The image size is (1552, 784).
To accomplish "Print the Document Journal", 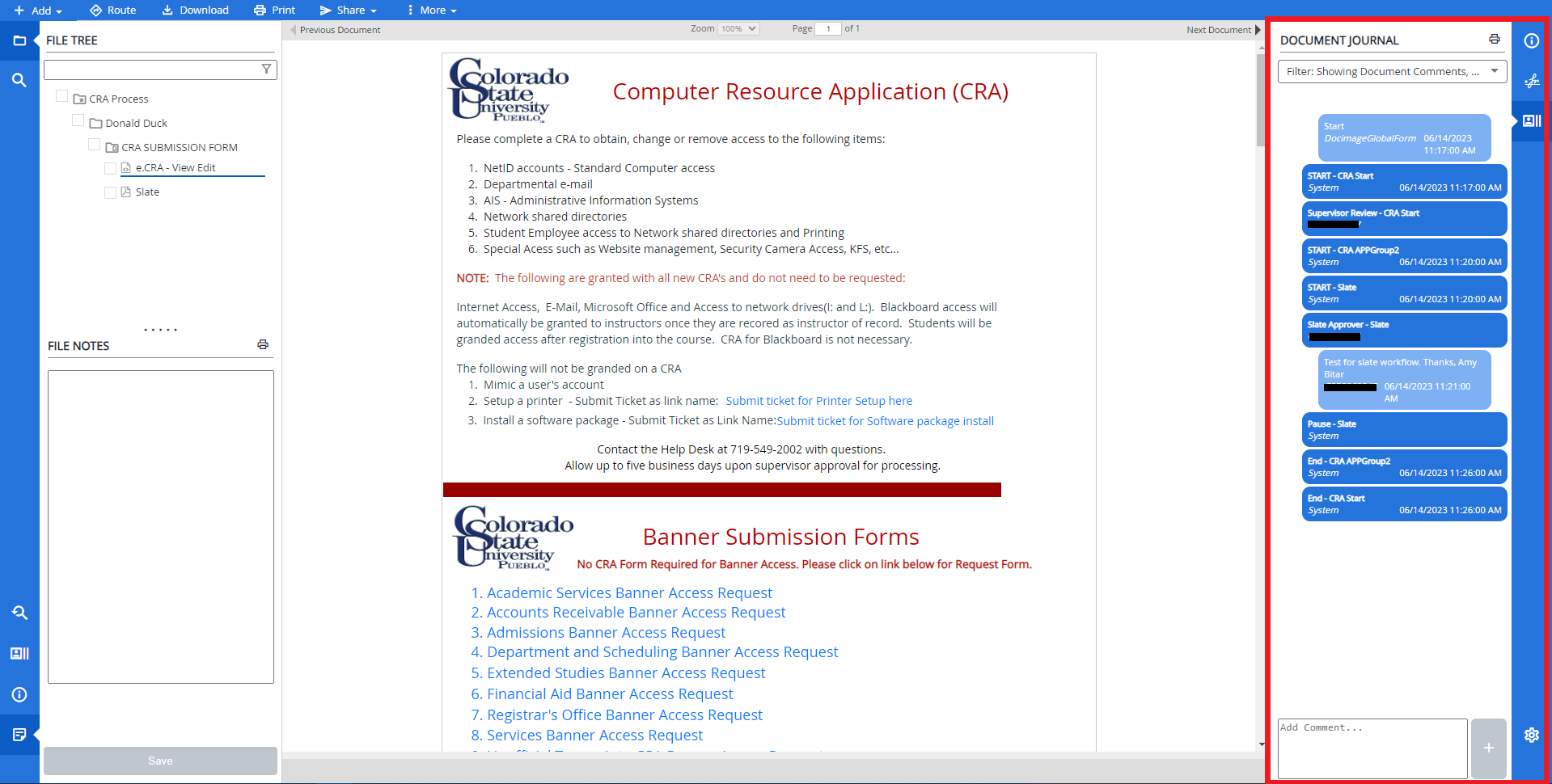I will (1495, 40).
